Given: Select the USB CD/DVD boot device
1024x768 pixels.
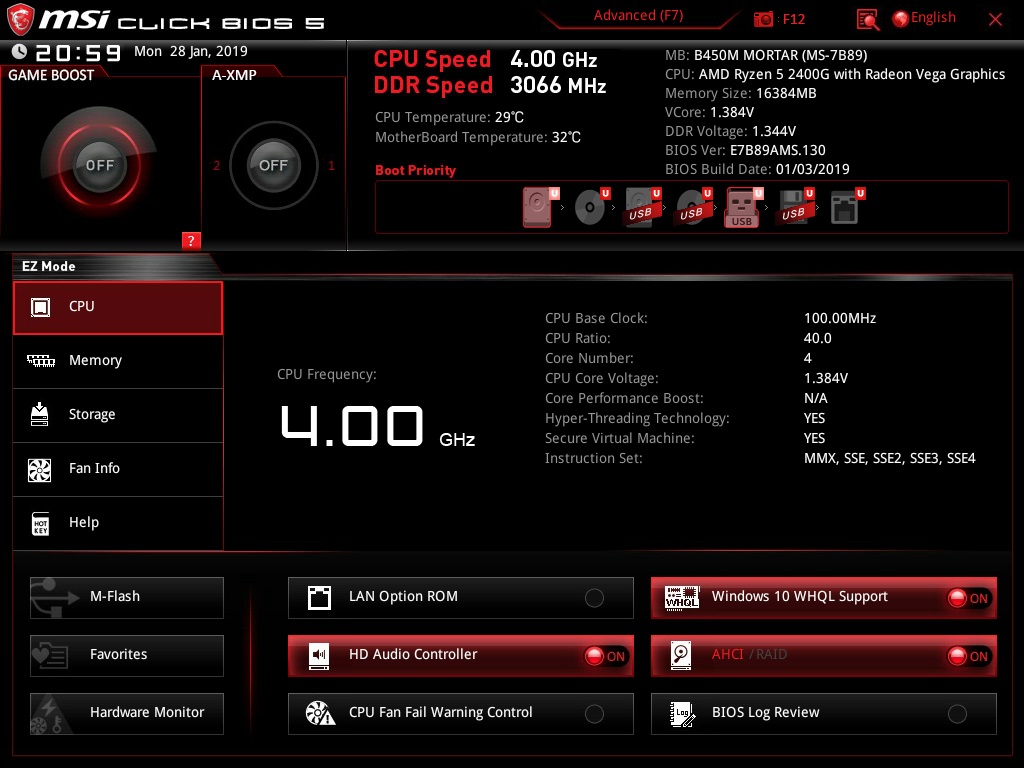Looking at the screenshot, I should point(692,207).
